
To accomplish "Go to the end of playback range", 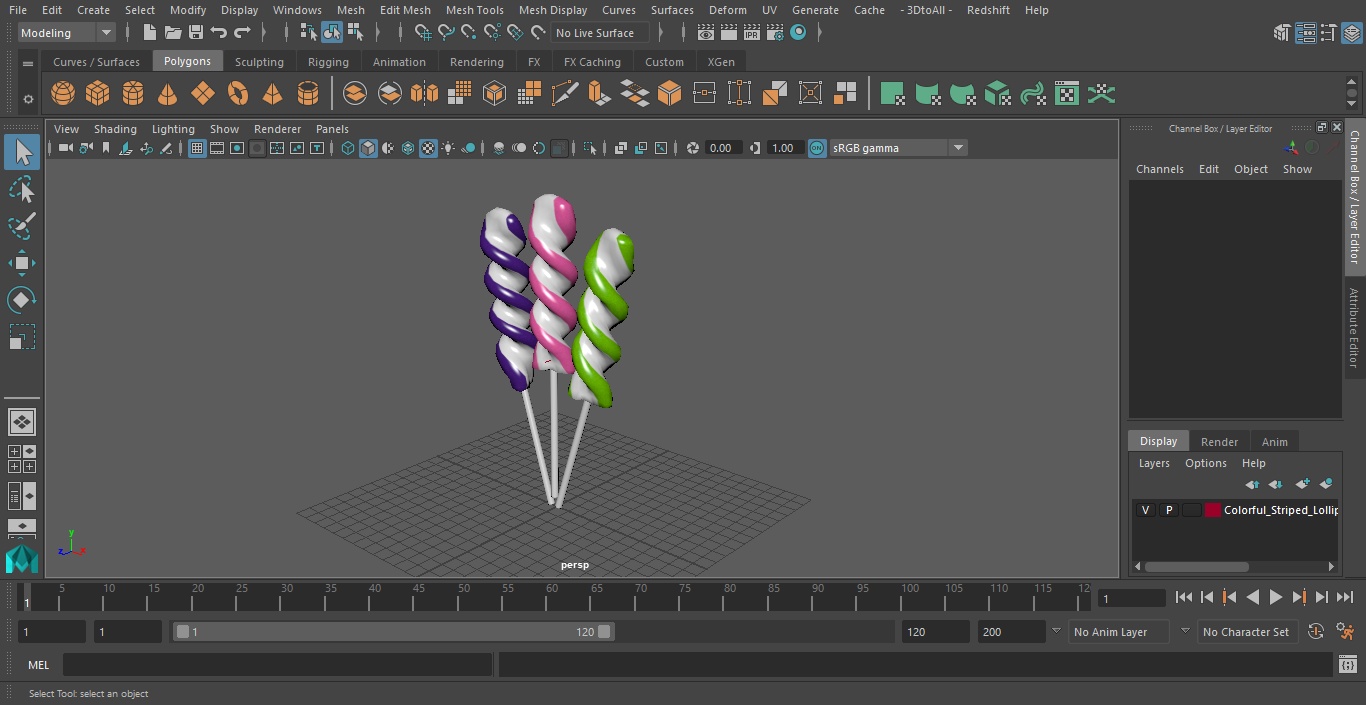I will (x=1345, y=597).
